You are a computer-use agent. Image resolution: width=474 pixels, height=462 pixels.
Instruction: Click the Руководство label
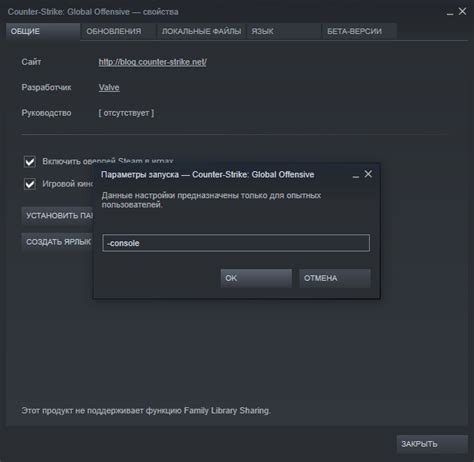pos(46,113)
